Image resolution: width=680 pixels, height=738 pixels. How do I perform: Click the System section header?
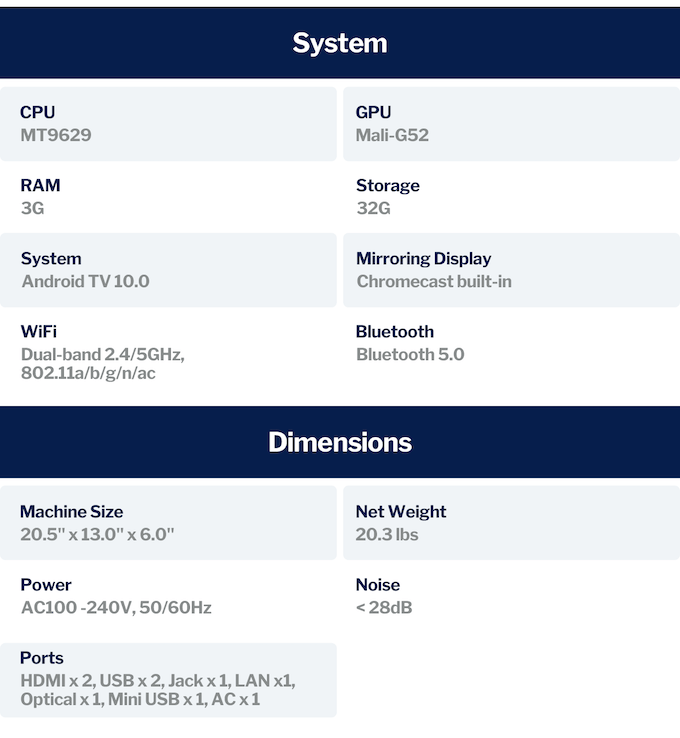click(x=340, y=43)
